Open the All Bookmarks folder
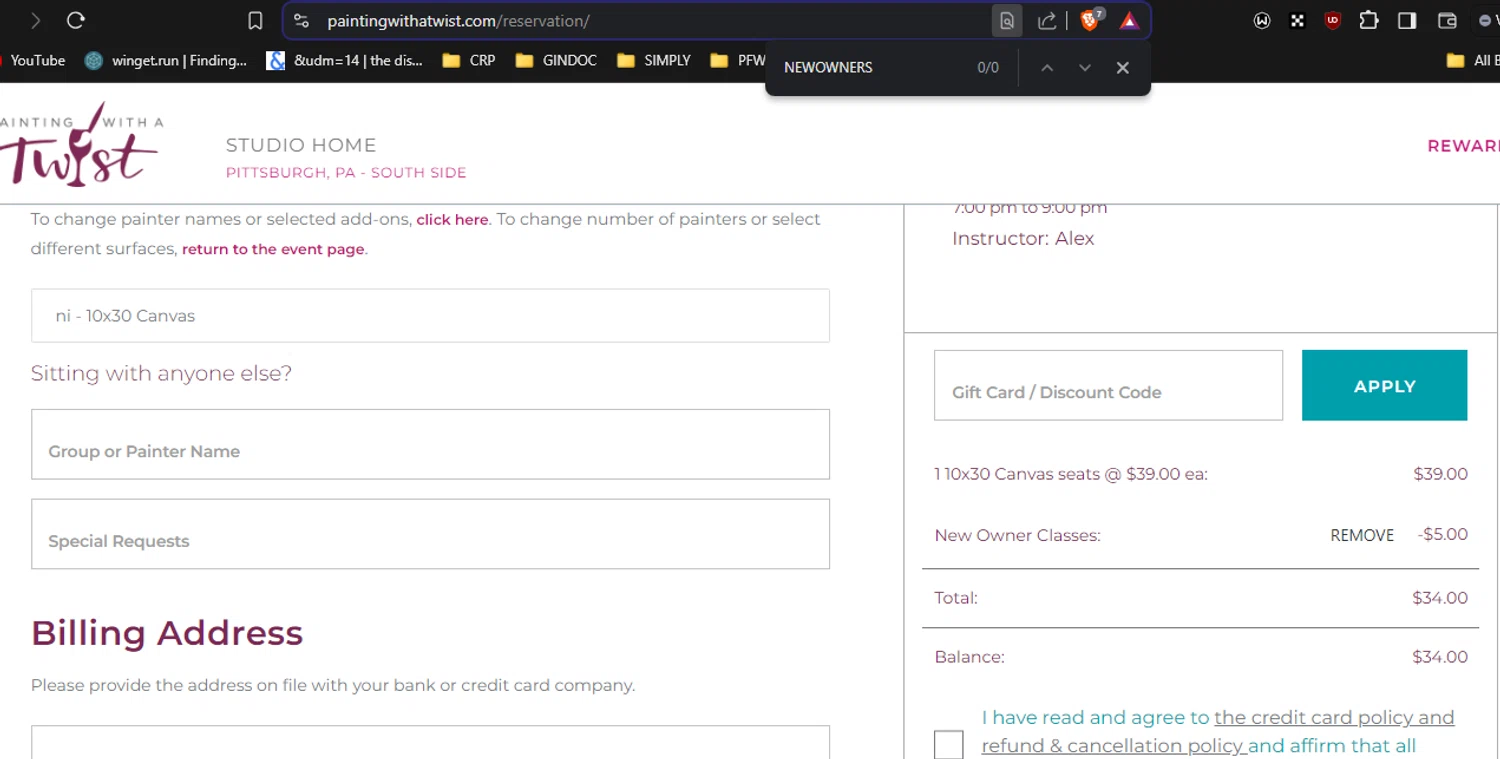 [1472, 60]
